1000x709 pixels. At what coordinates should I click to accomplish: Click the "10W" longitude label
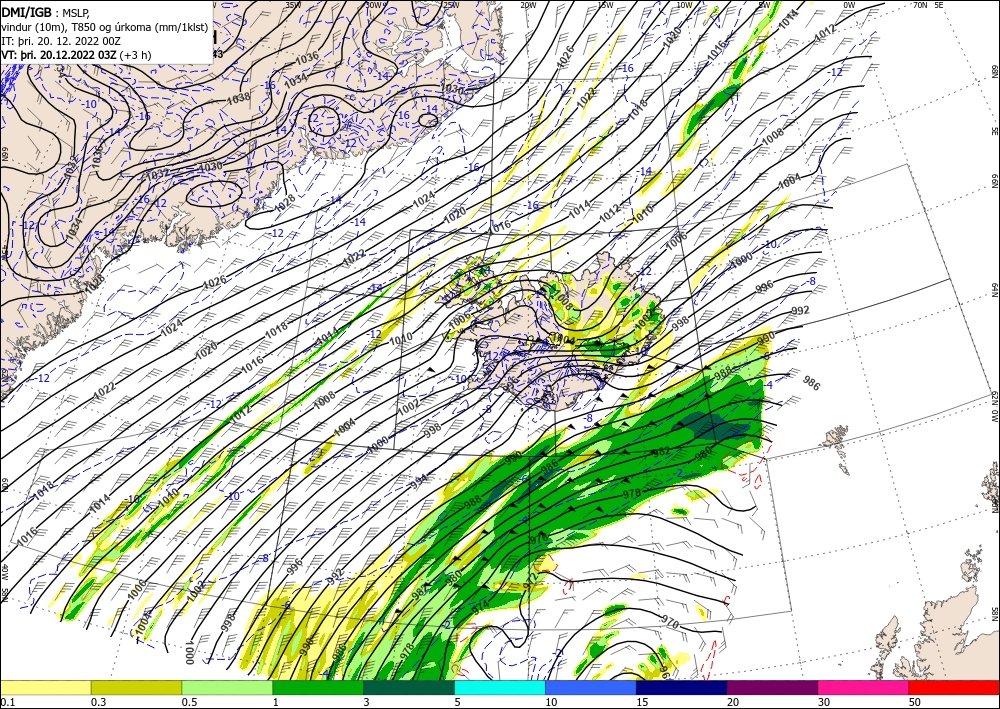(x=684, y=4)
